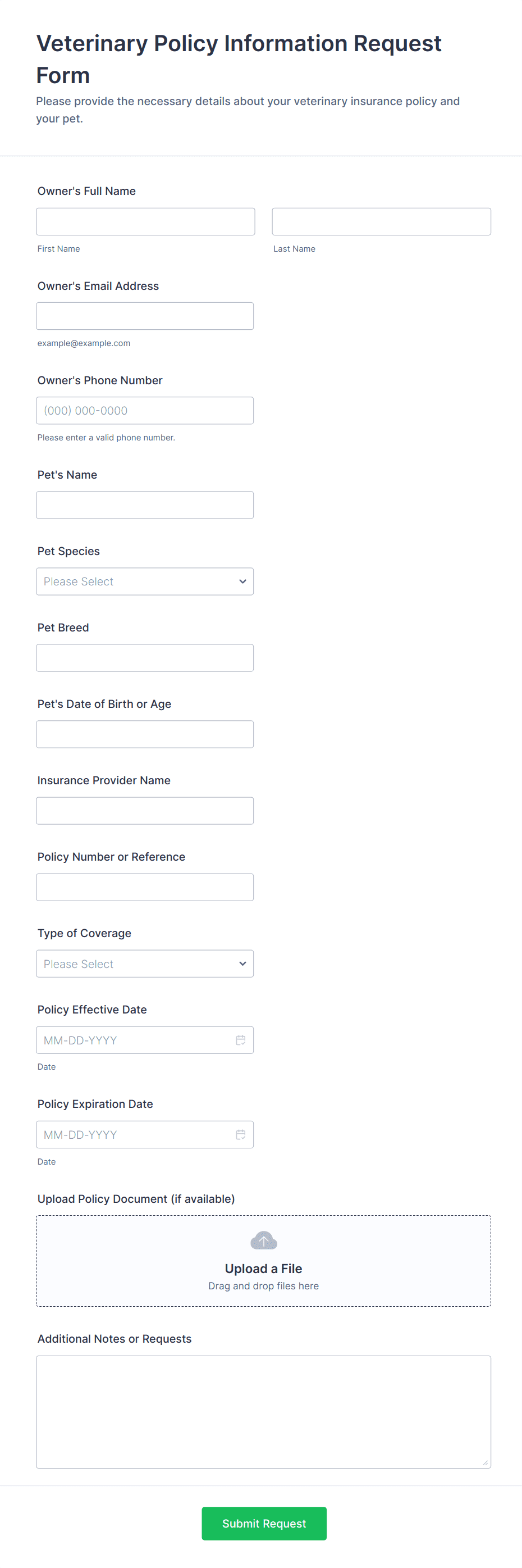The width and height of the screenshot is (522, 1568).
Task: Click the Pet's Date of Birth field
Action: (x=144, y=734)
